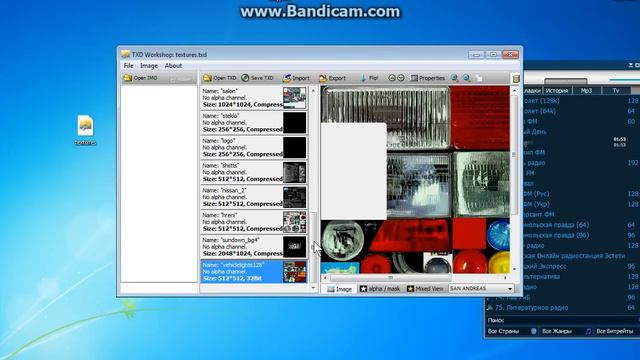Open the Все Битрейты filter dropdown
640x360 pixels.
pyautogui.click(x=617, y=331)
